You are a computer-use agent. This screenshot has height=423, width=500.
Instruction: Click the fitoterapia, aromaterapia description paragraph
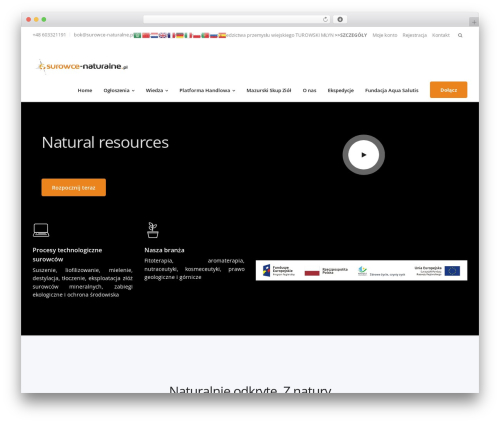194,269
